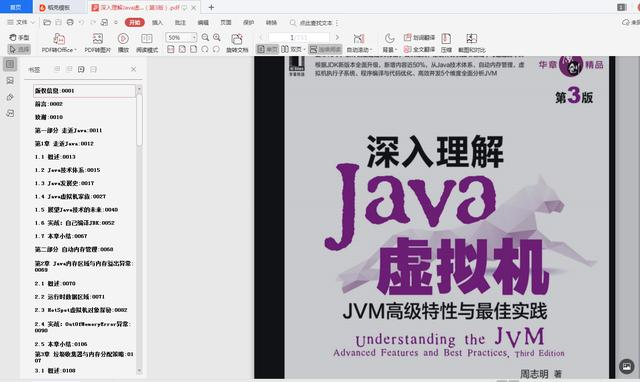The image size is (640, 382).
Task: Select the Hand (手型) tool
Action: pos(19,38)
